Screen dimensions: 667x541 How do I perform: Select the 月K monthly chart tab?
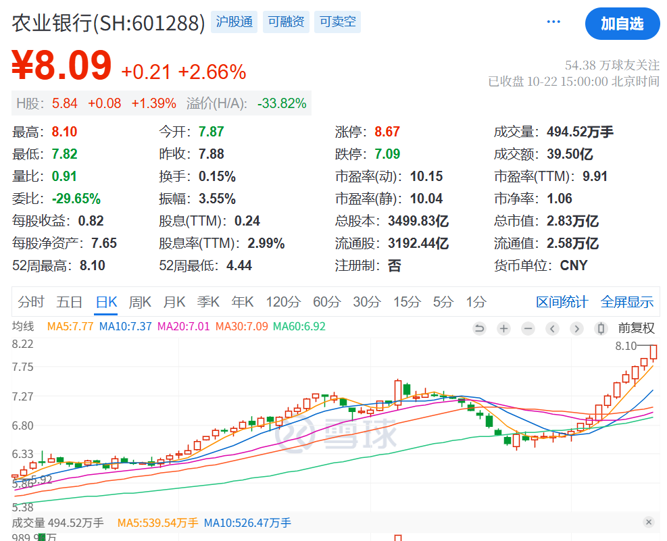point(174,301)
